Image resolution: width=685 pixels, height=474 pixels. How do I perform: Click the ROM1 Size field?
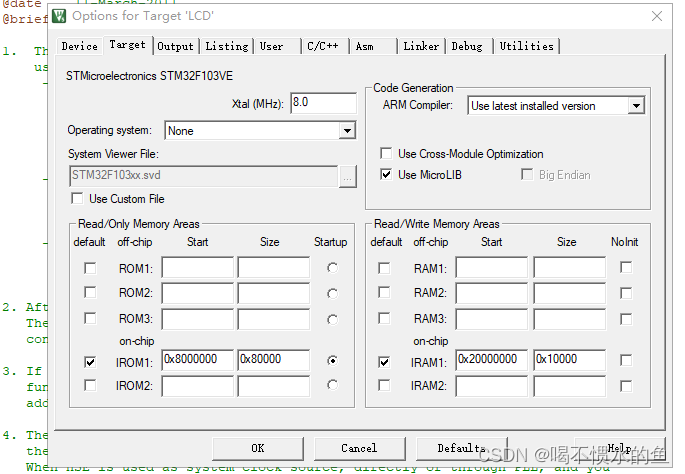tap(274, 268)
